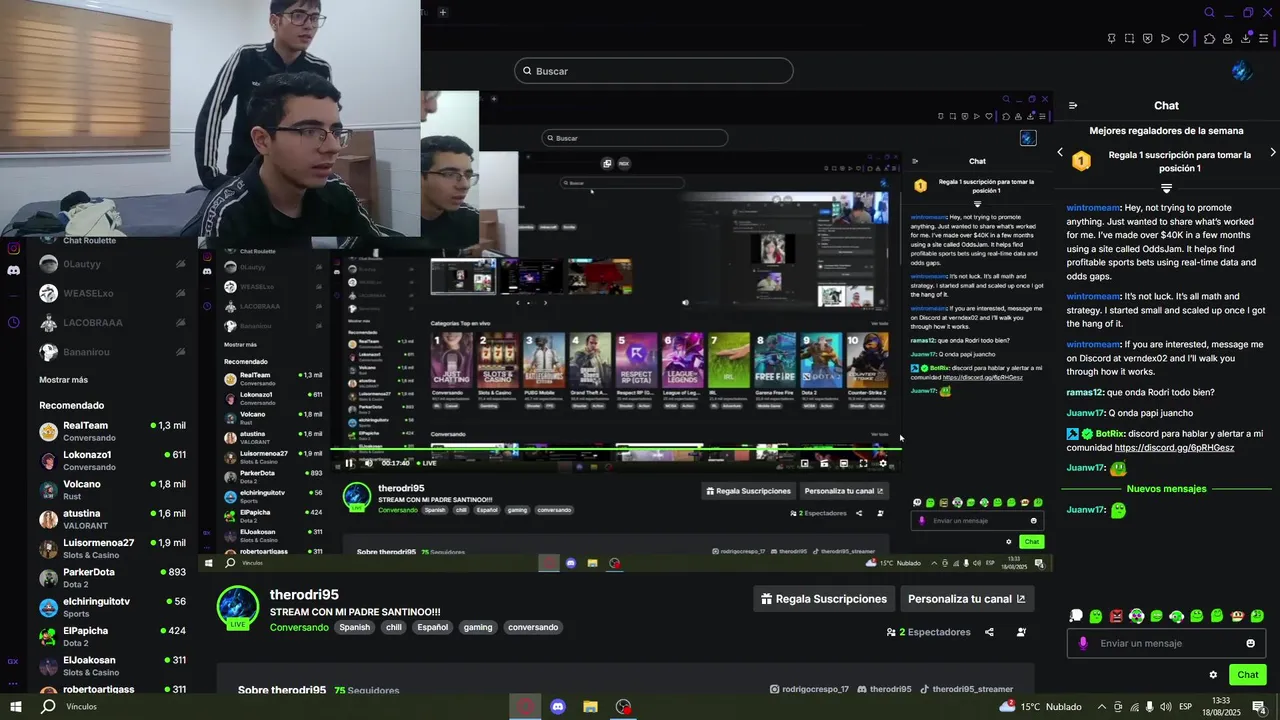Open Discord in Opera sidebar

(13, 271)
